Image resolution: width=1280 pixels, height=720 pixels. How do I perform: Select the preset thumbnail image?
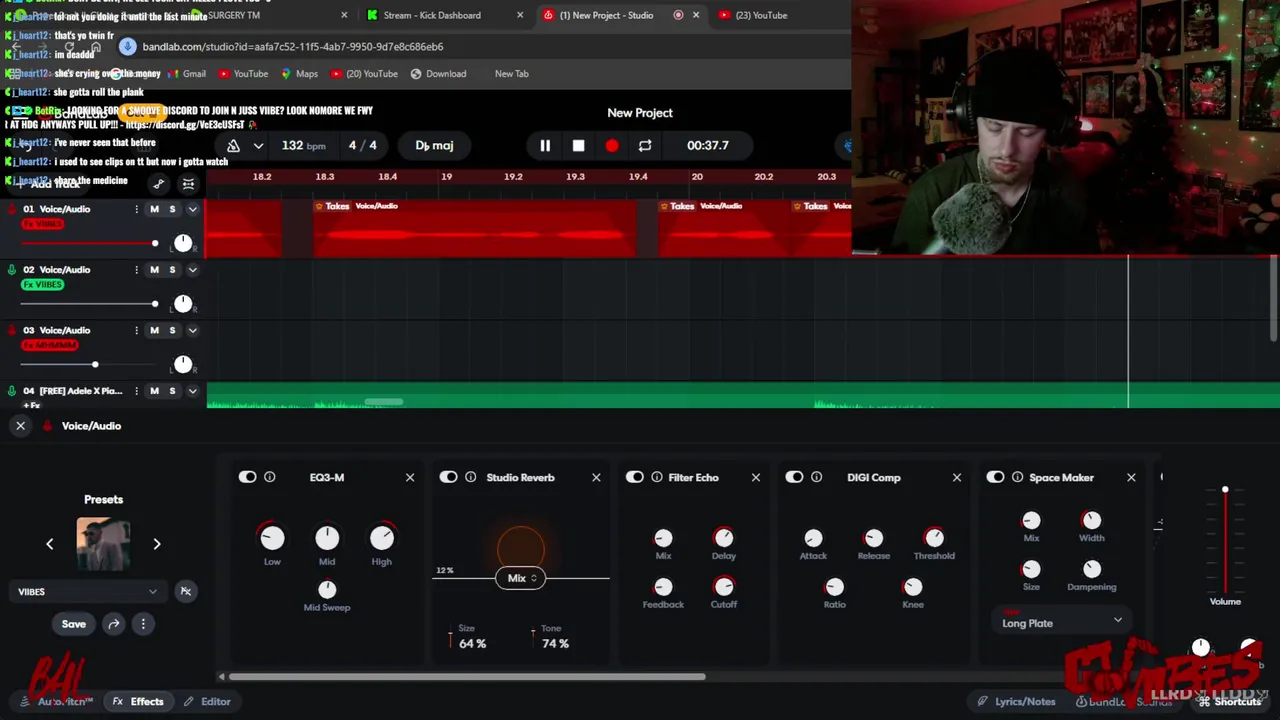103,544
